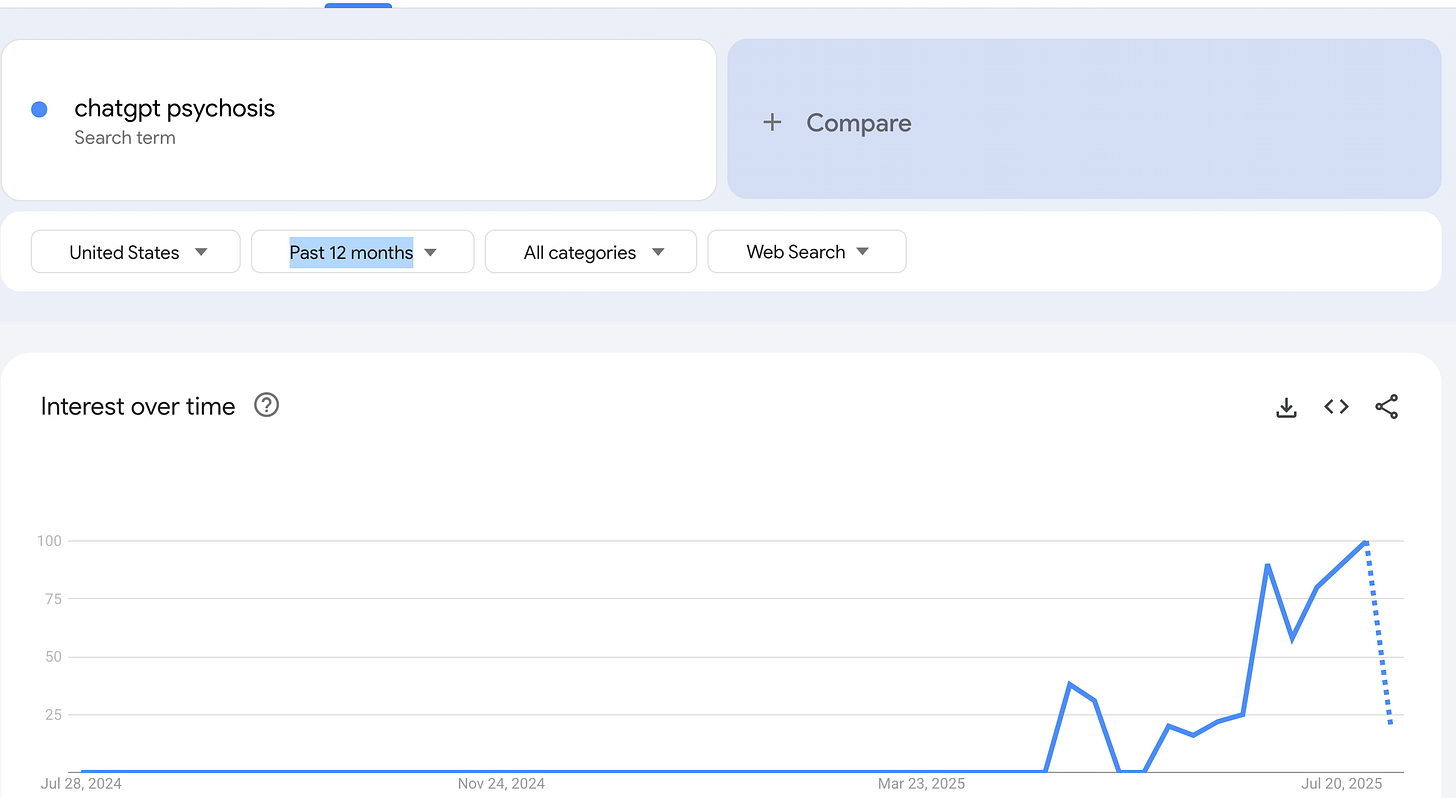Open the Interest over time help tooltip
This screenshot has height=798, width=1456.
(266, 405)
